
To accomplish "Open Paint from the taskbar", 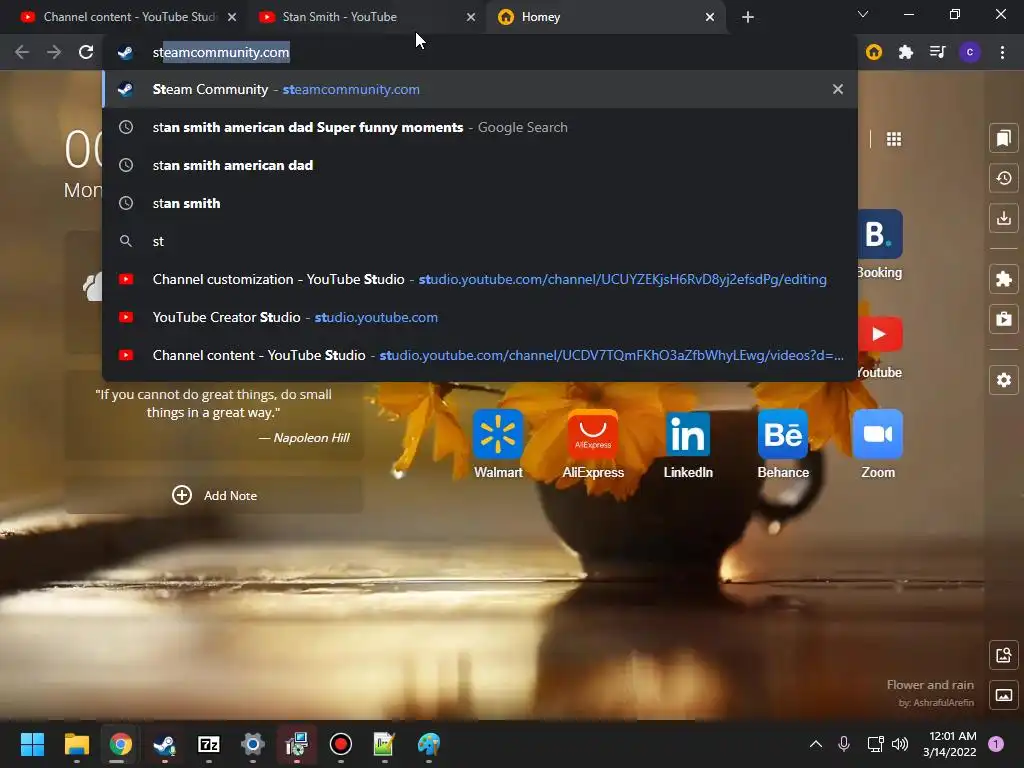I will (x=429, y=744).
